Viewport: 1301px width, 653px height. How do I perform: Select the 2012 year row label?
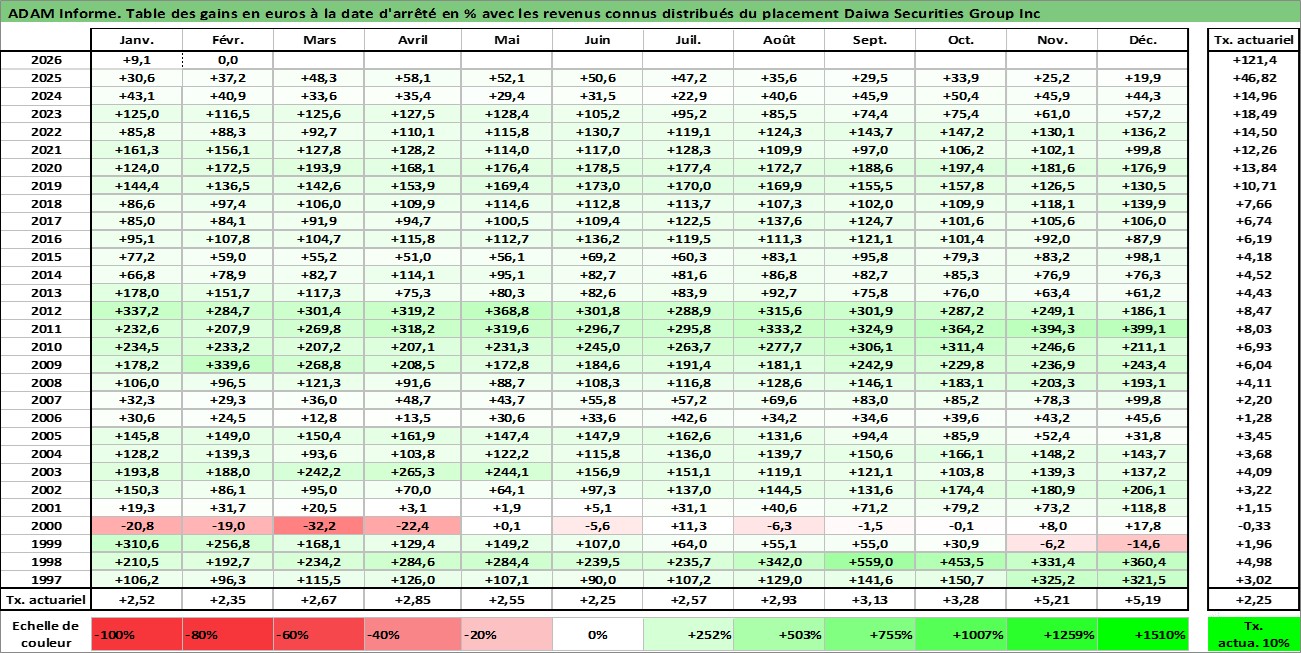(46, 311)
